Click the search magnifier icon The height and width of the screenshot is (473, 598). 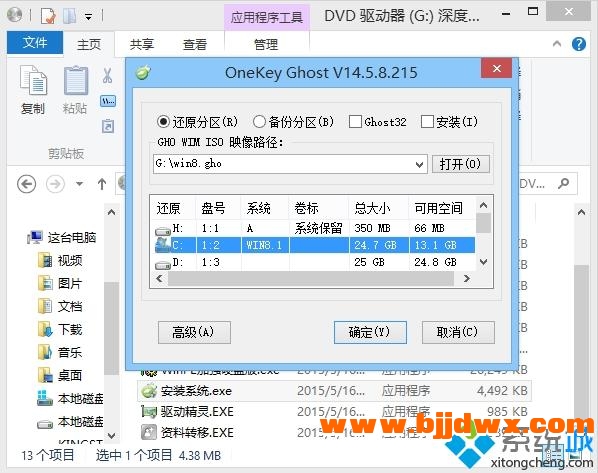point(564,183)
